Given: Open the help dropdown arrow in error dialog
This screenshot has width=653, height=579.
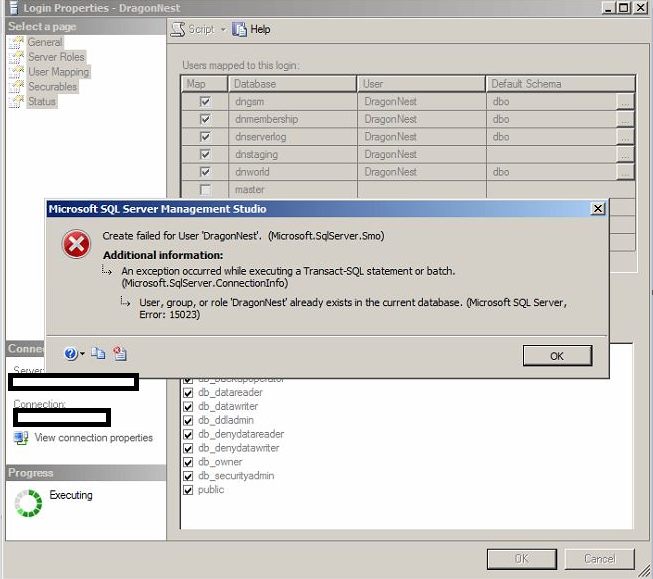Looking at the screenshot, I should (x=82, y=354).
